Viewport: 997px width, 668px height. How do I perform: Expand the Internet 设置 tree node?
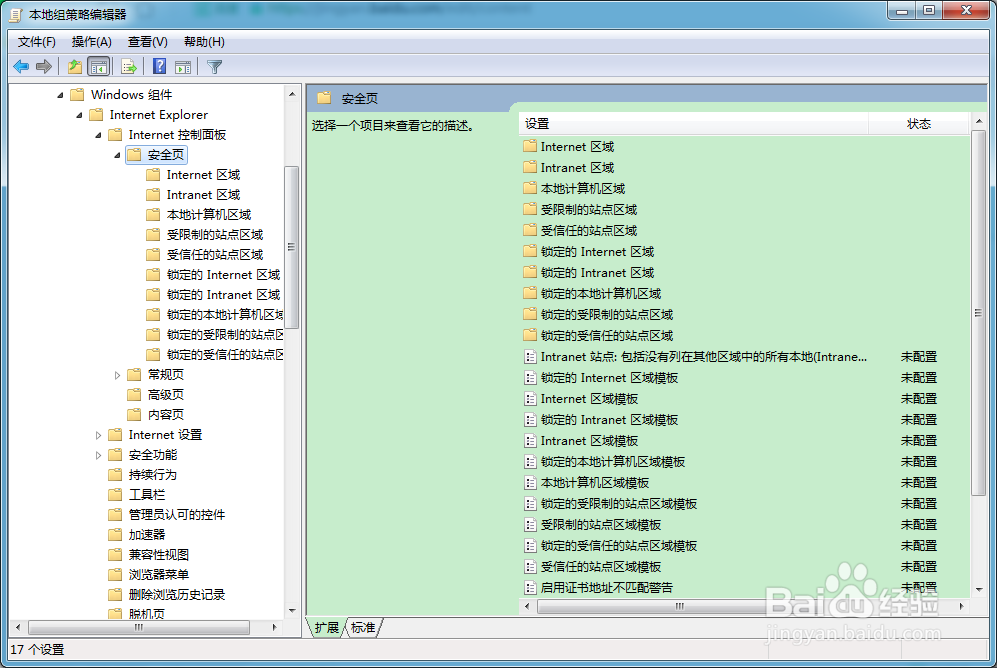pyautogui.click(x=99, y=435)
